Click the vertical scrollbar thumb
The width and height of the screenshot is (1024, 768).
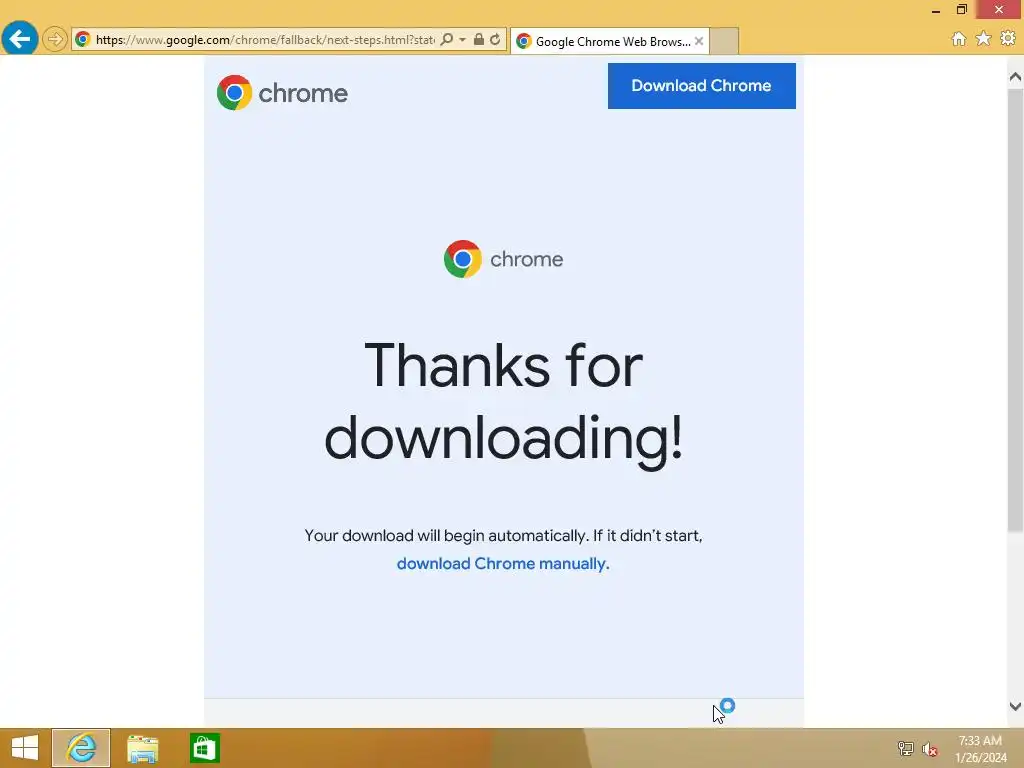pyautogui.click(x=1016, y=310)
